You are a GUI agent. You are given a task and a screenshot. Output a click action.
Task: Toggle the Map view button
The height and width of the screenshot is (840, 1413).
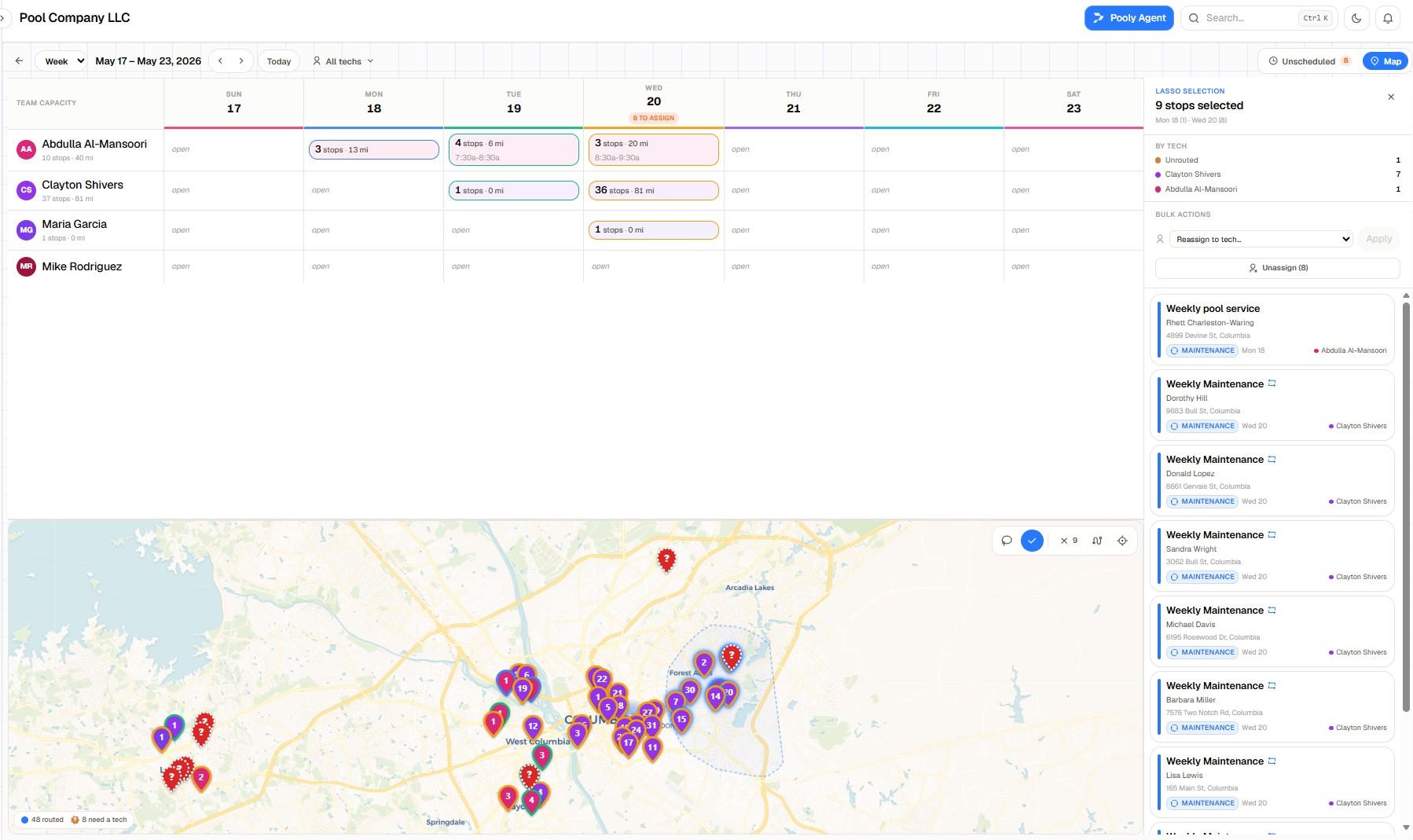coord(1385,61)
